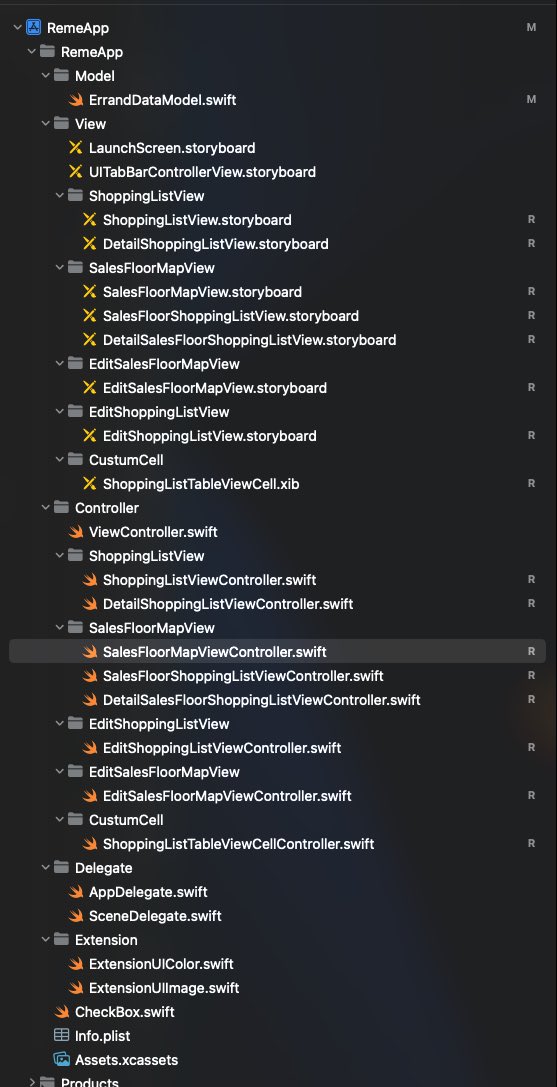Image resolution: width=557 pixels, height=1087 pixels.
Task: Click the M status badge of the RemeApp project
Action: (x=531, y=27)
